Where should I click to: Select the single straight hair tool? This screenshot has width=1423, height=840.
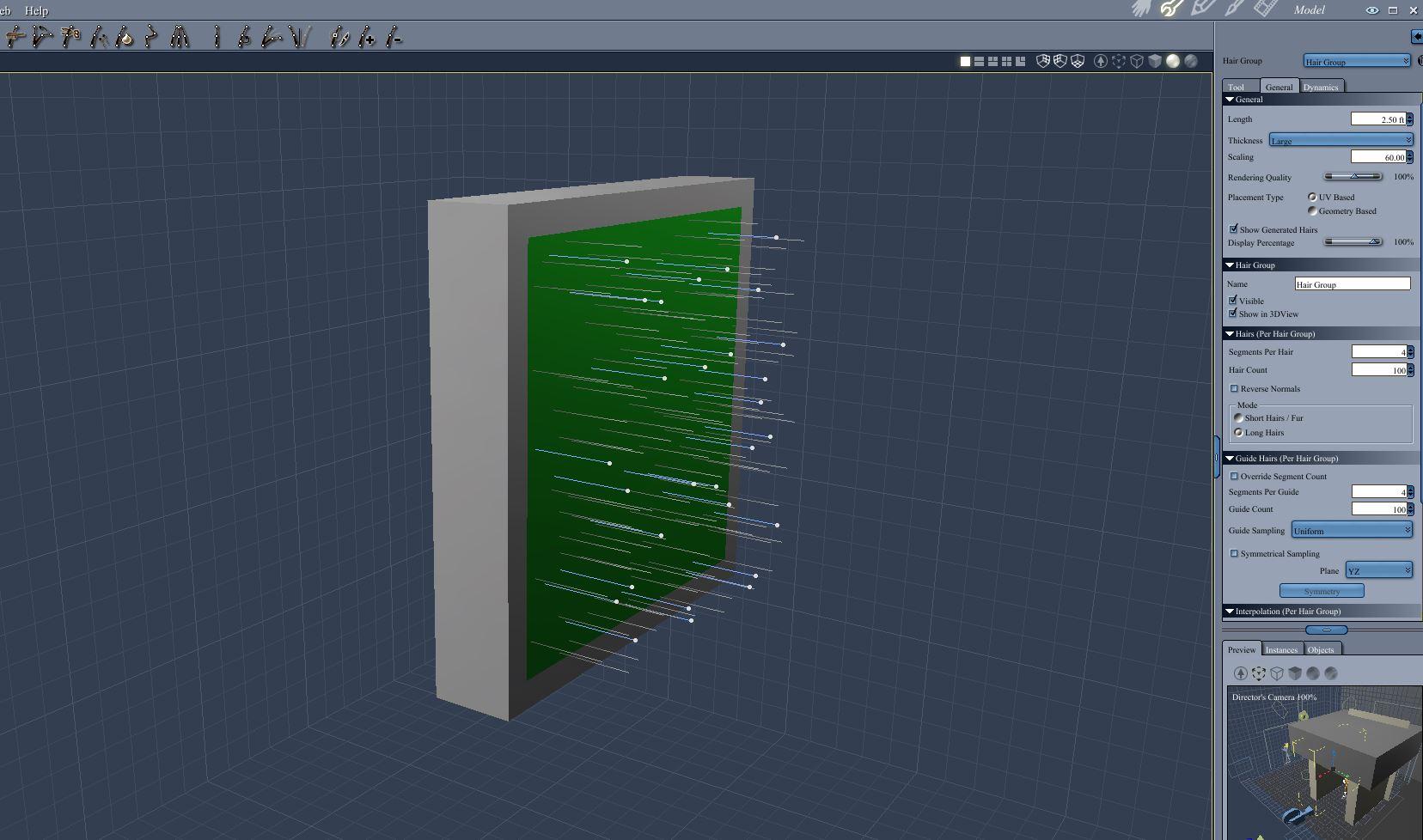(x=217, y=37)
